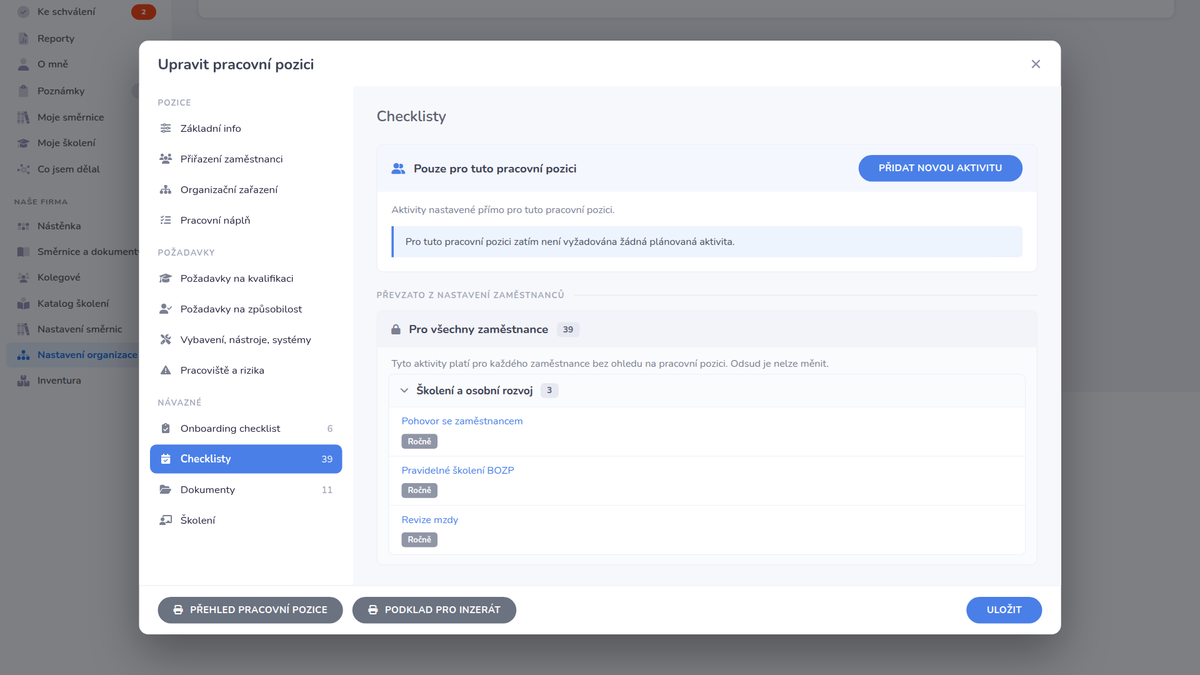1200x675 pixels.
Task: Open Moje směrnice in background sidebar
Action: click(70, 117)
